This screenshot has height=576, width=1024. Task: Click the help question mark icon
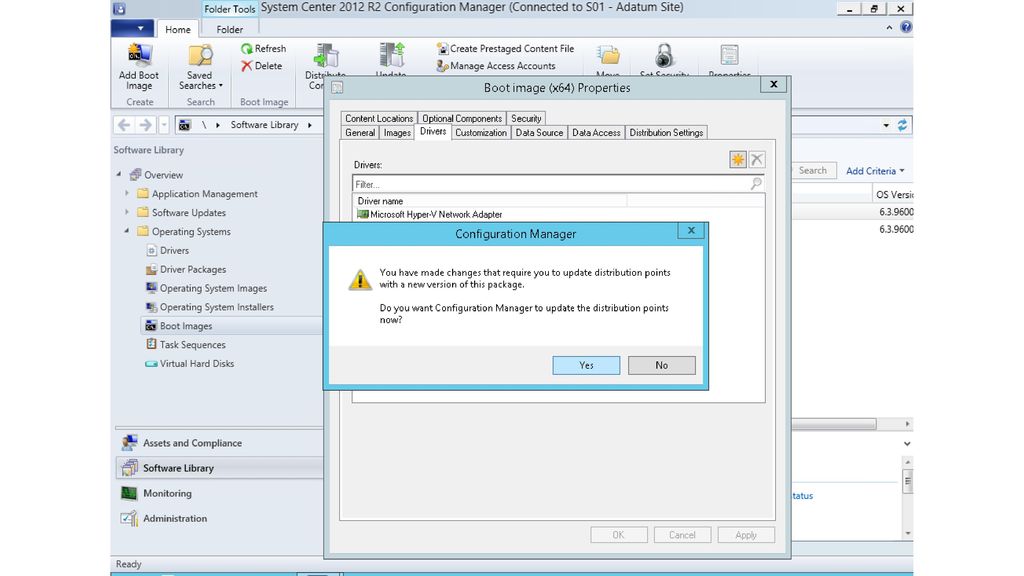coord(906,27)
